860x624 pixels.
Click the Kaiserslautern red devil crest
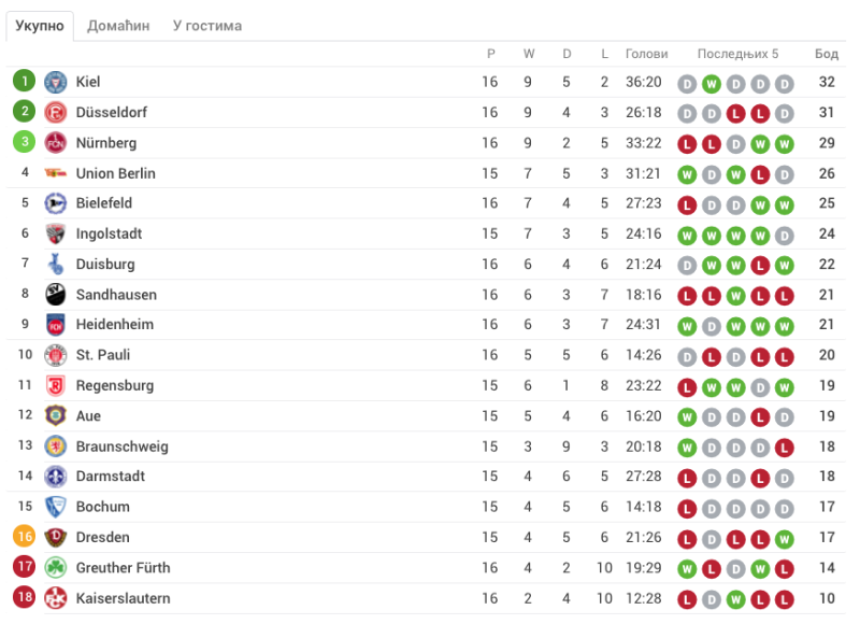point(55,598)
